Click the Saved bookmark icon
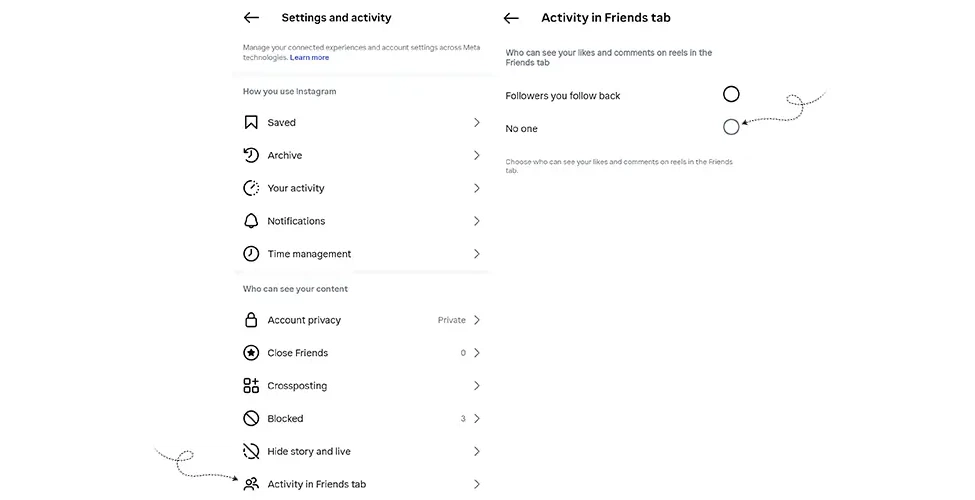 pos(251,123)
